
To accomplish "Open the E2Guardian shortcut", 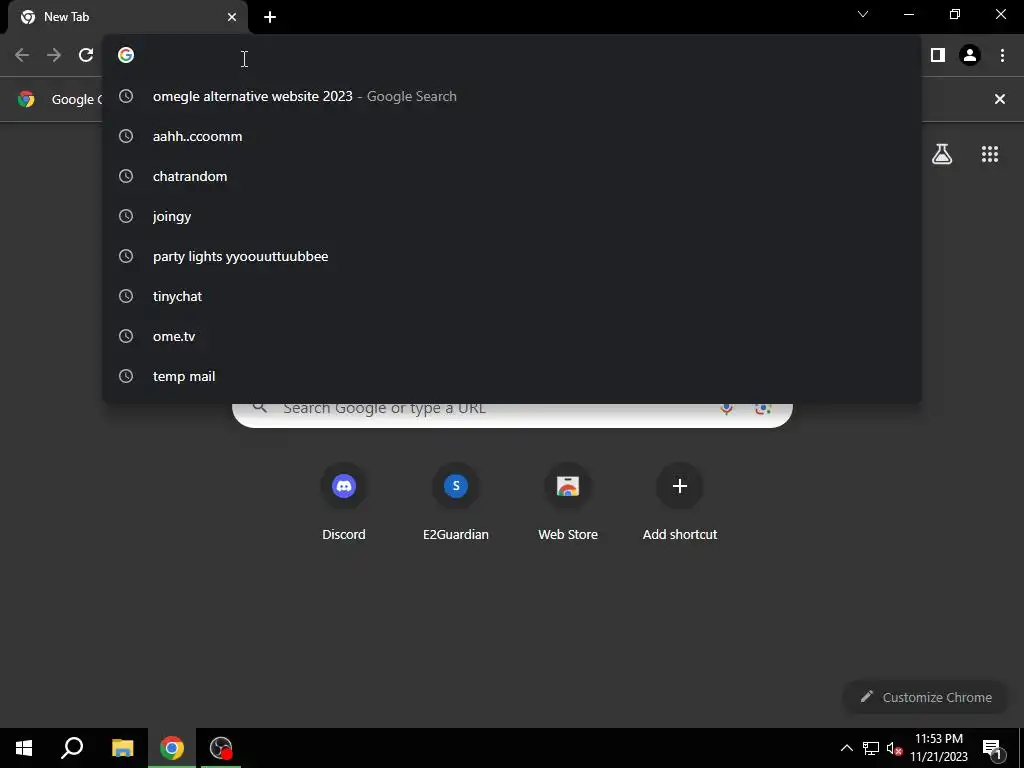I will pyautogui.click(x=456, y=503).
